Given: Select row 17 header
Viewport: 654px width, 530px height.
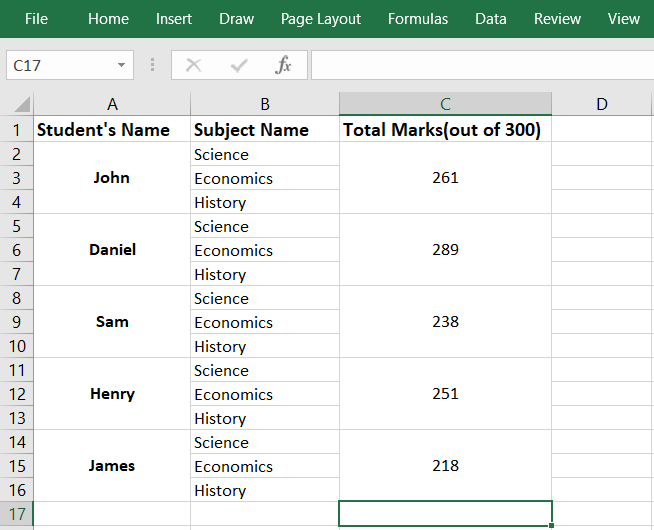Looking at the screenshot, I should (17, 514).
